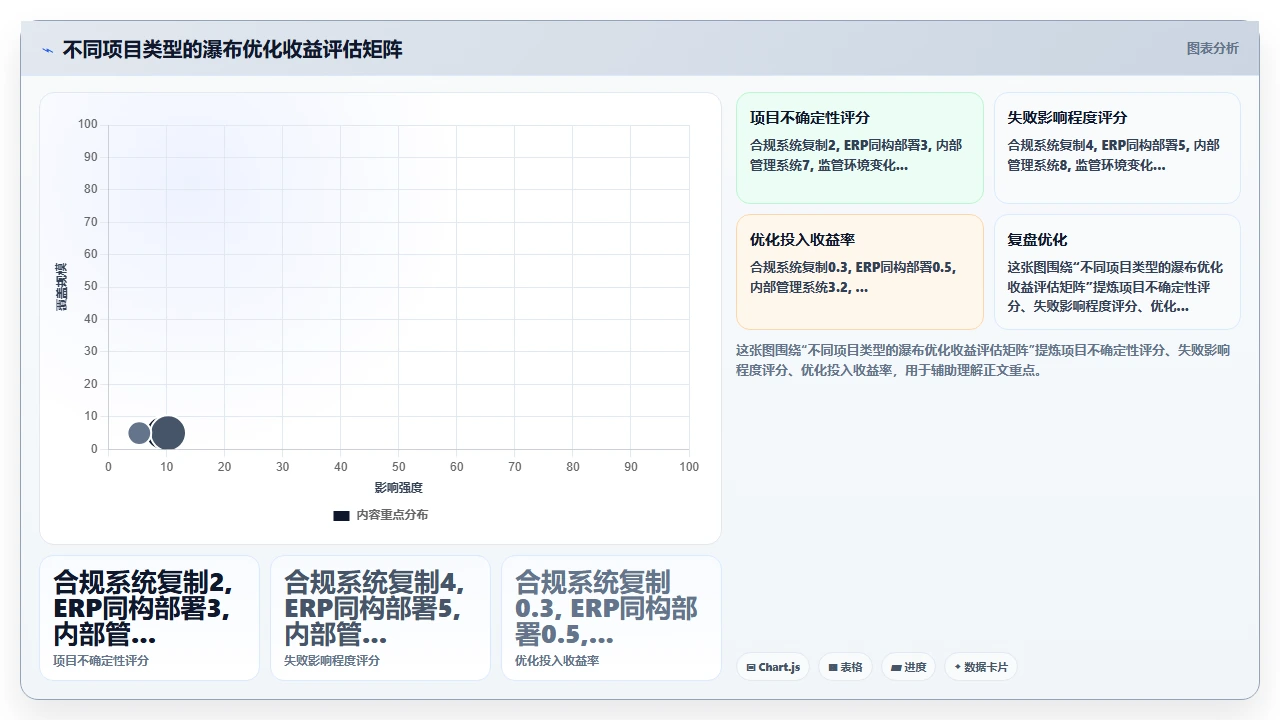The image size is (1280, 720).
Task: Select the bottom 优化投入收益率 stat card
Action: 611,618
